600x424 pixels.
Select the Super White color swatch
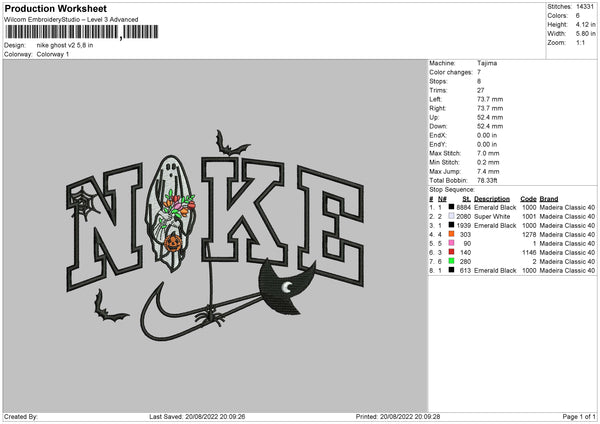452,216
